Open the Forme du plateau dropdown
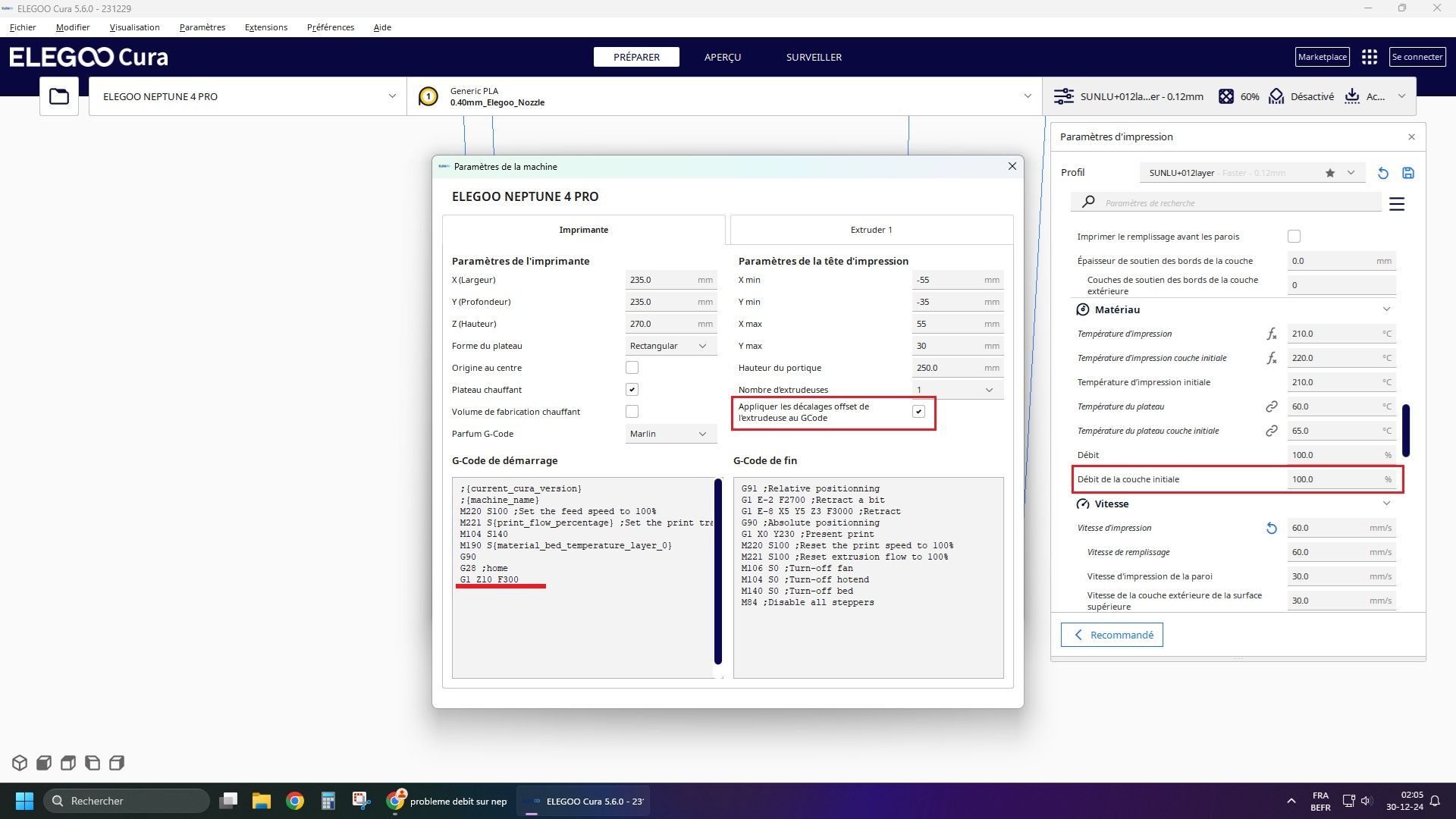Image resolution: width=1456 pixels, height=819 pixels. [x=670, y=346]
